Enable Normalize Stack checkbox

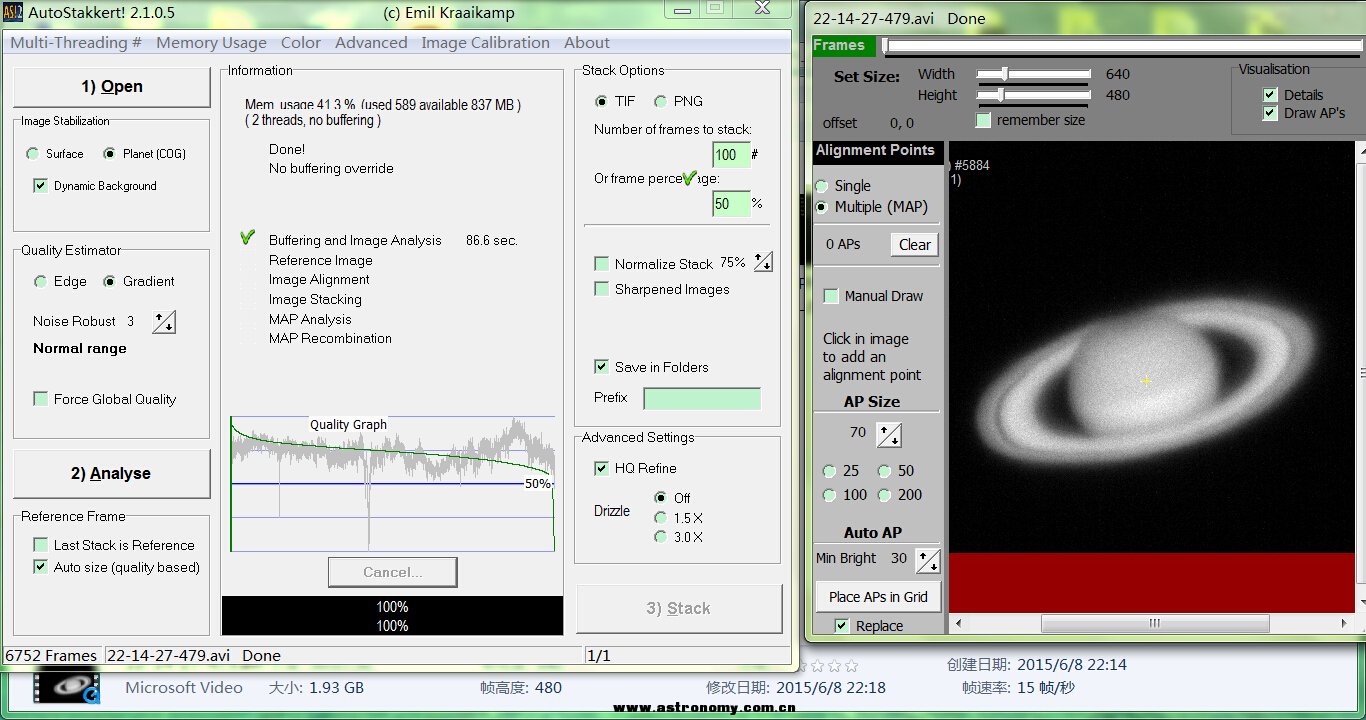tap(601, 264)
